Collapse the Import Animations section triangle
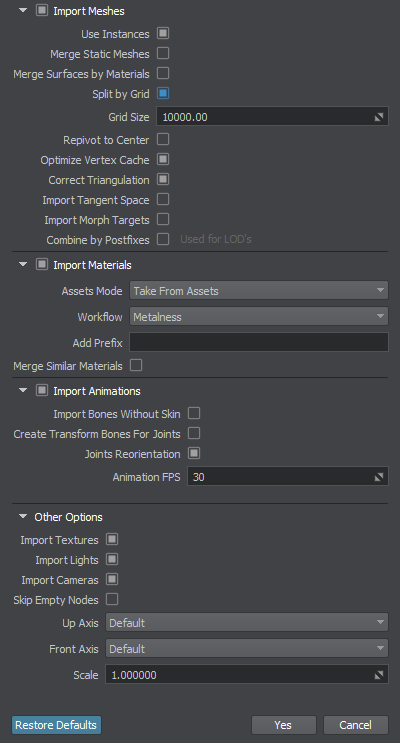The image size is (400, 743). click(23, 390)
